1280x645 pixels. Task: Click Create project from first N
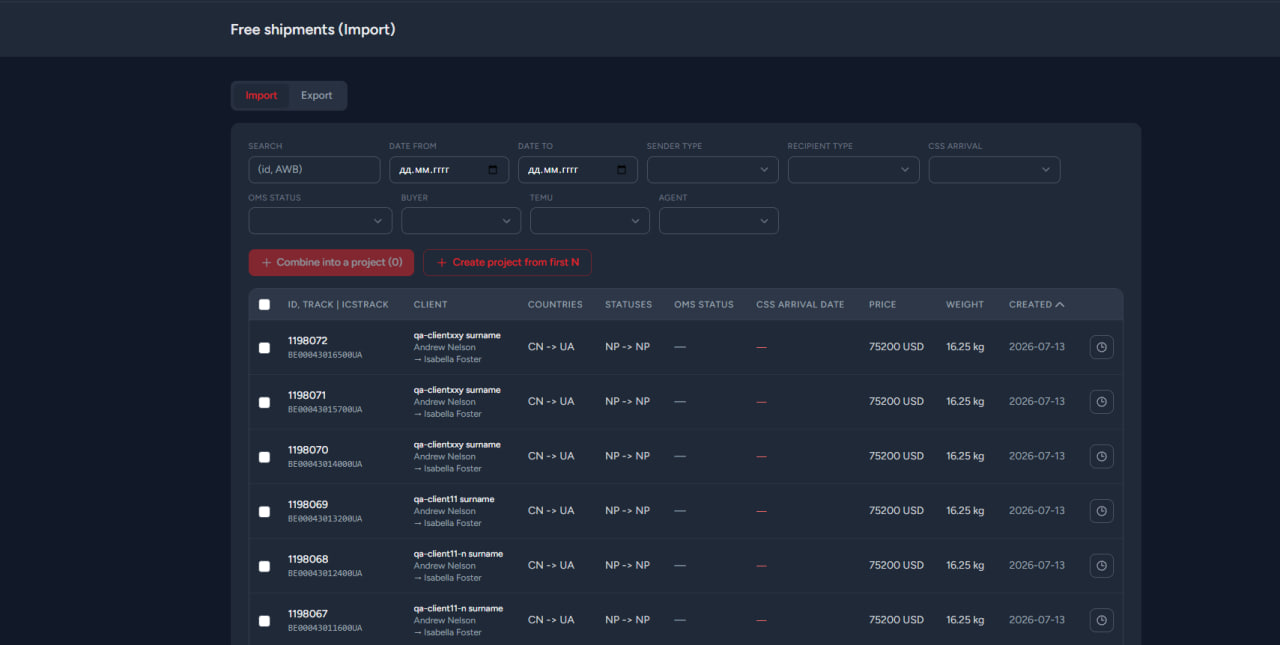click(507, 262)
